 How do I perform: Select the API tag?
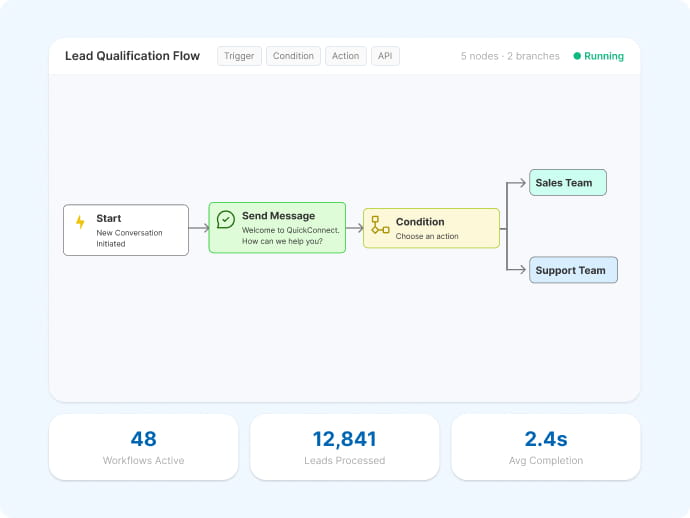(x=385, y=56)
